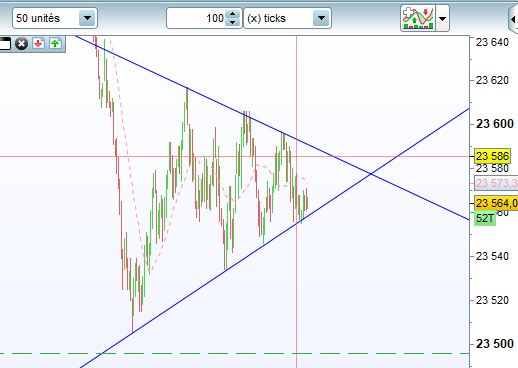This screenshot has width=518, height=368.
Task: Click the green 52T countdown label
Action: [485, 218]
